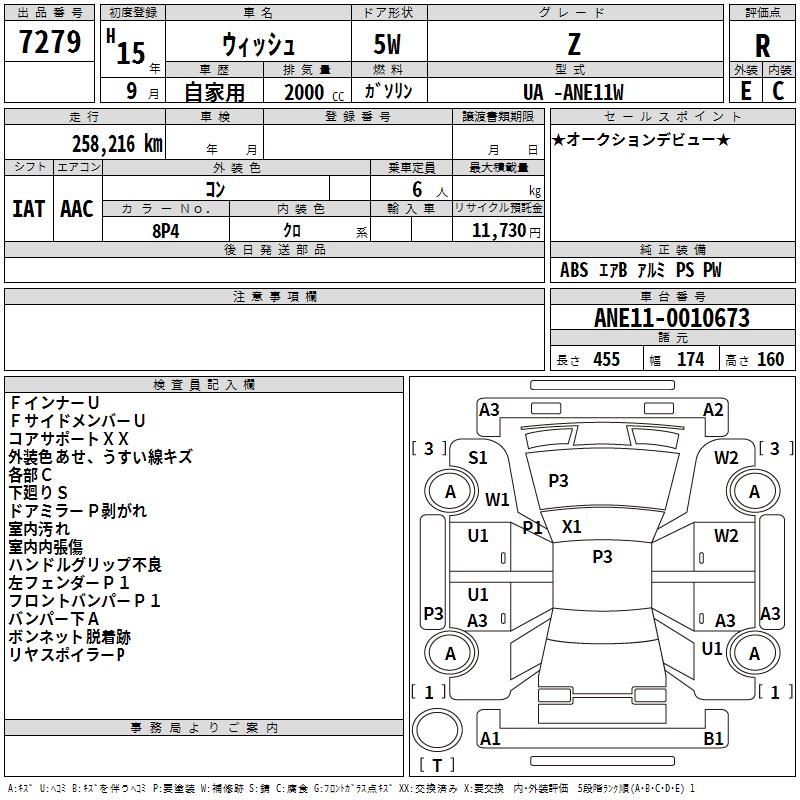Image resolution: width=800 pixels, height=800 pixels.
Task: Click the car name ウィッシュ
Action: pos(257,45)
